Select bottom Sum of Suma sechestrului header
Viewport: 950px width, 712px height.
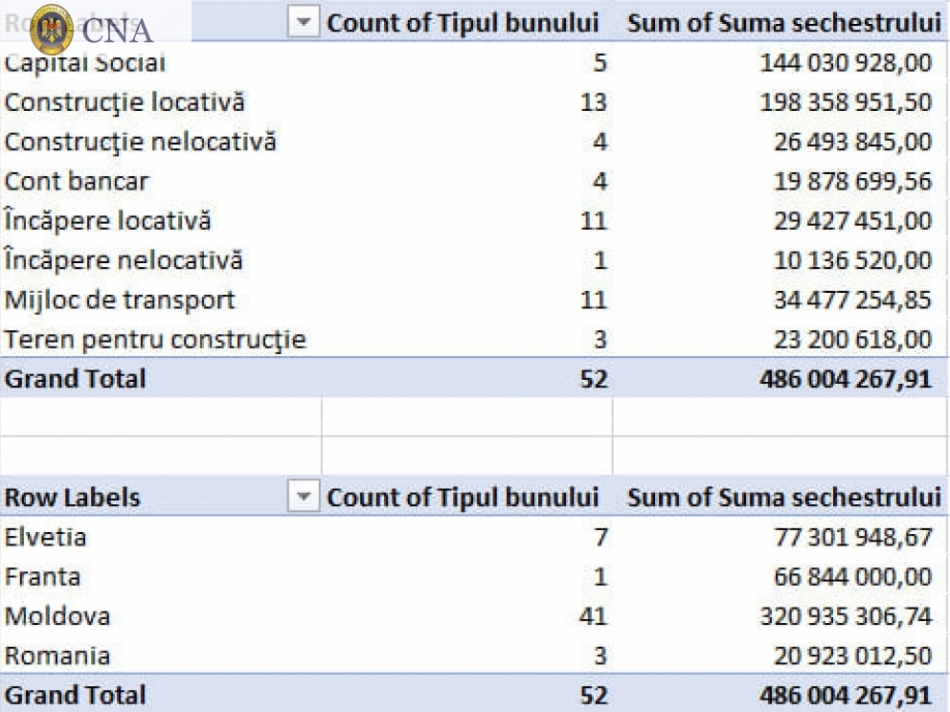coord(784,498)
